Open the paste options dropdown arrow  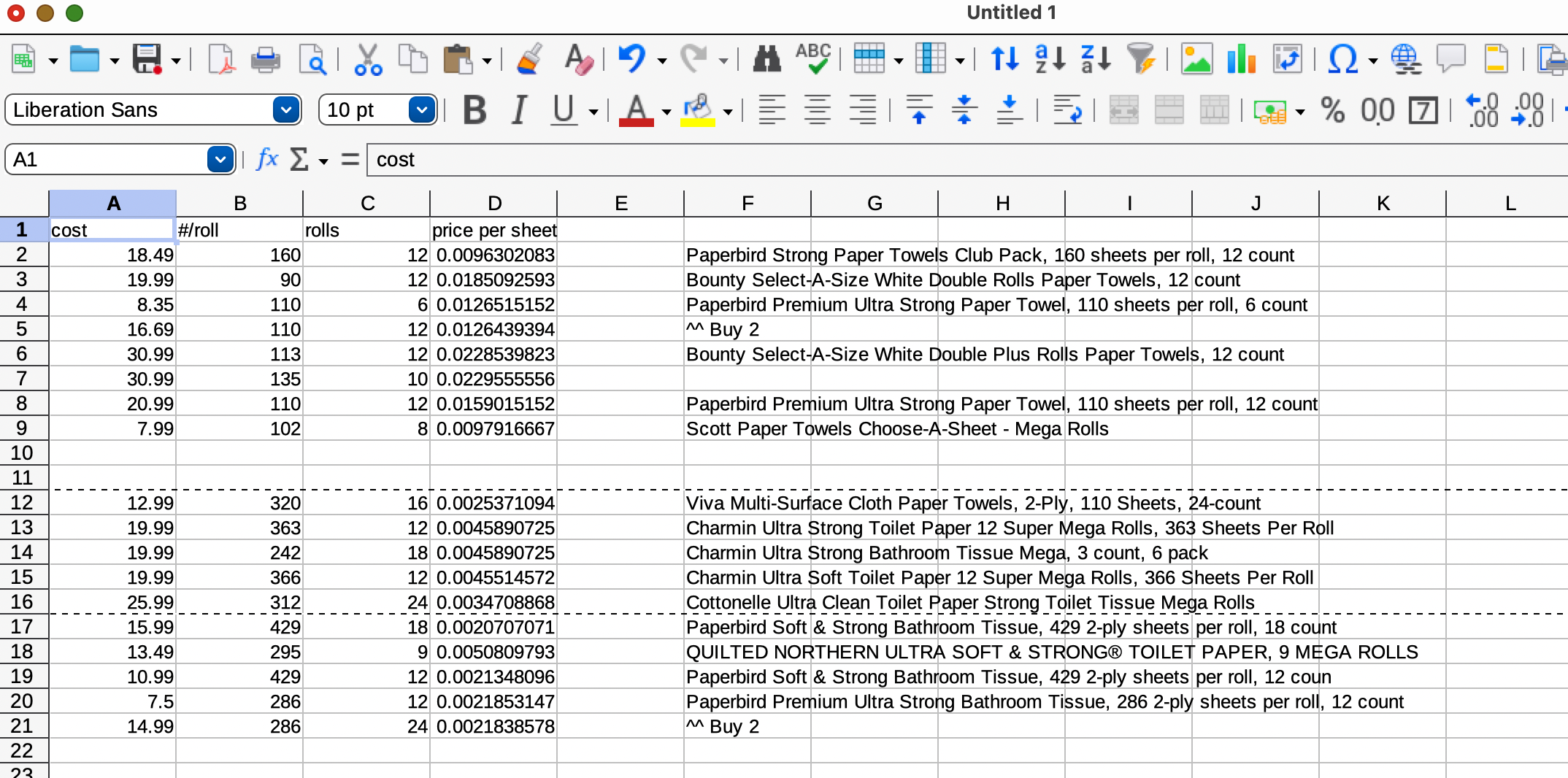tap(487, 61)
